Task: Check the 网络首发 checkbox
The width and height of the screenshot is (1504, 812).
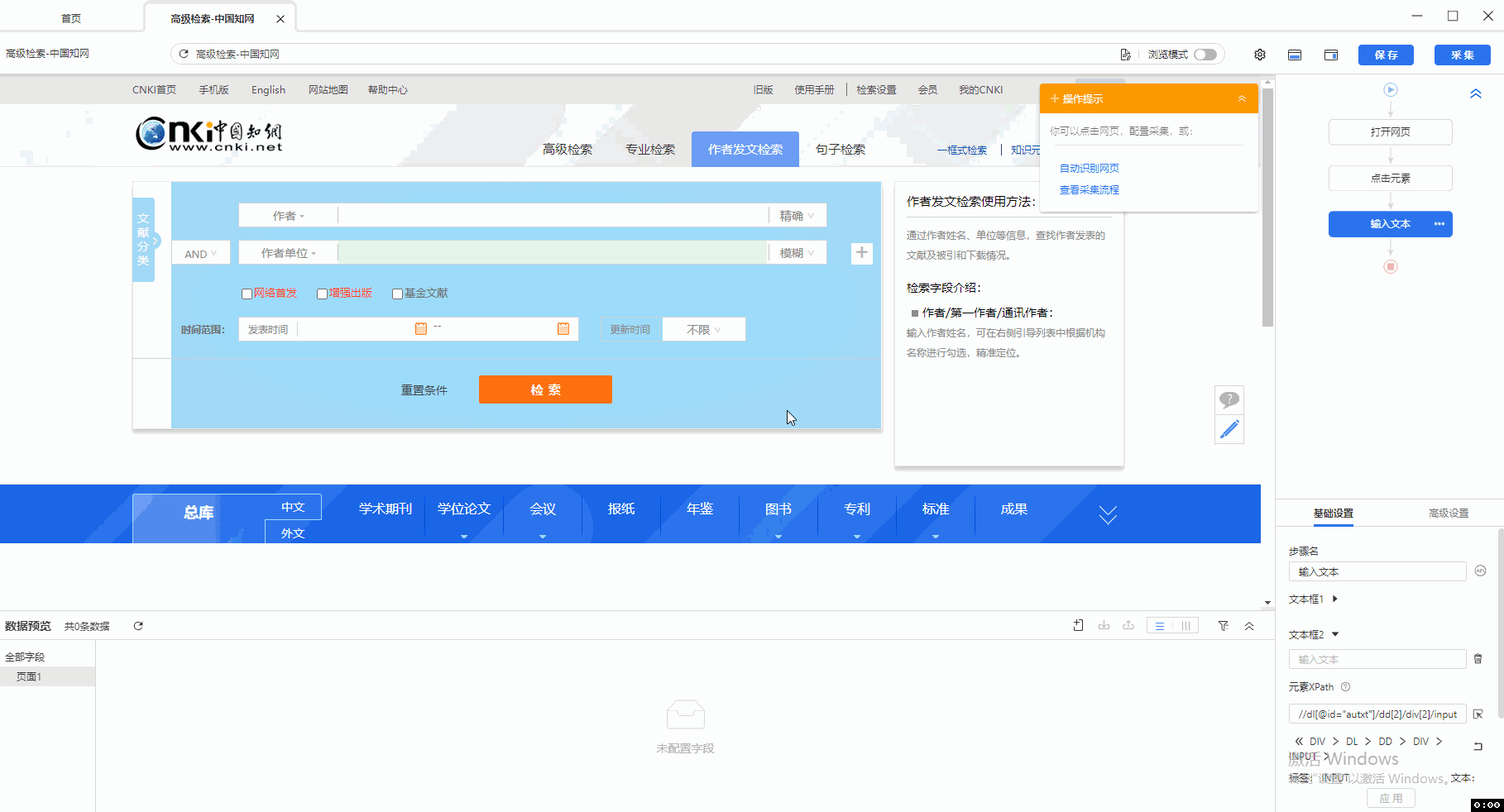Action: (247, 294)
